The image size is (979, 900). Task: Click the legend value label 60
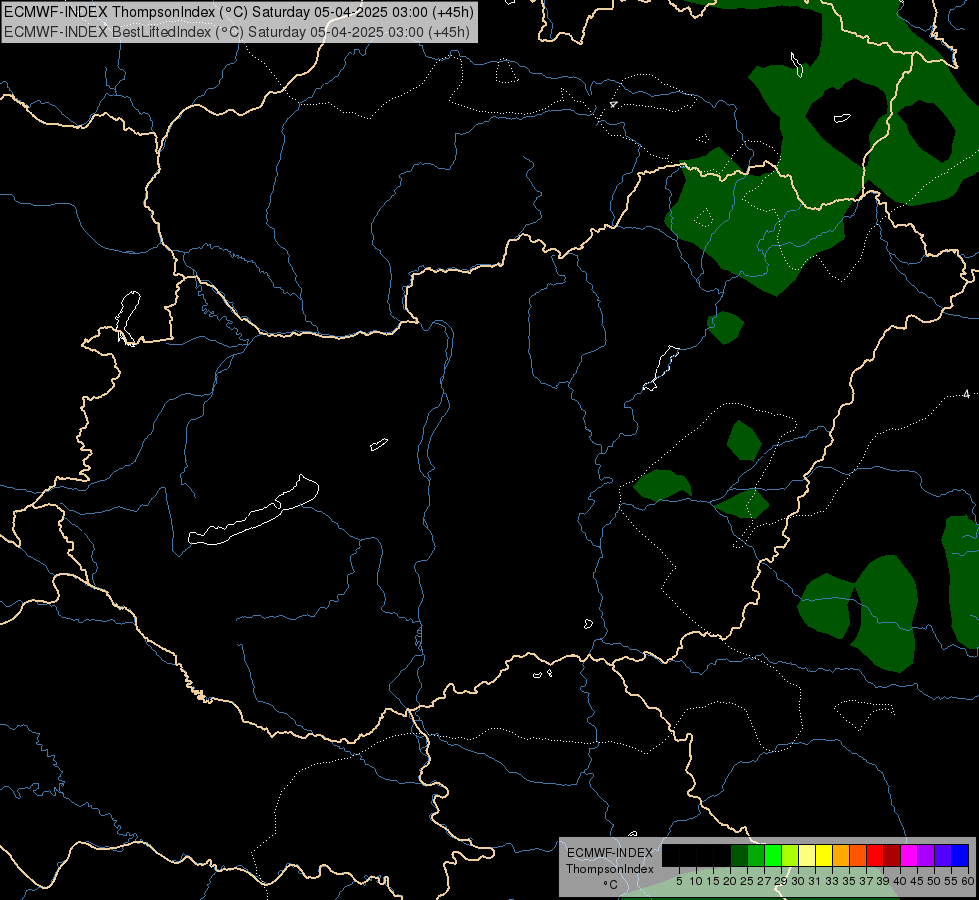(968, 881)
